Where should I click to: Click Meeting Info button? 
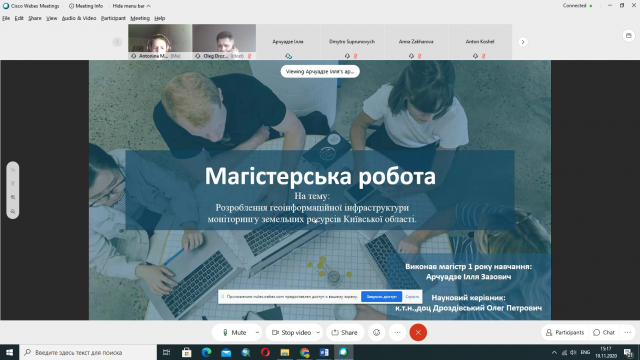86,6
